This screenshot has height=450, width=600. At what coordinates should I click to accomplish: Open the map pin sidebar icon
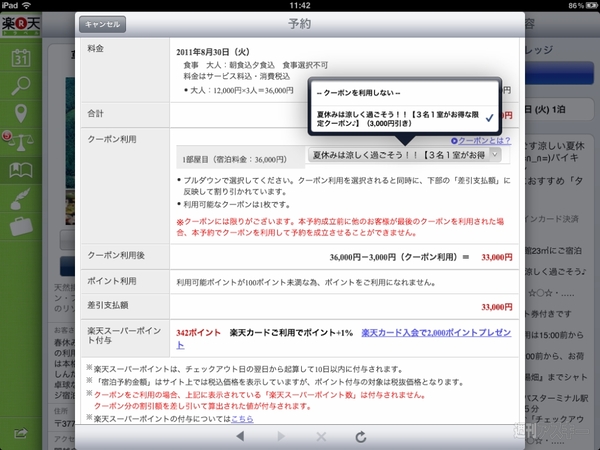click(21, 114)
